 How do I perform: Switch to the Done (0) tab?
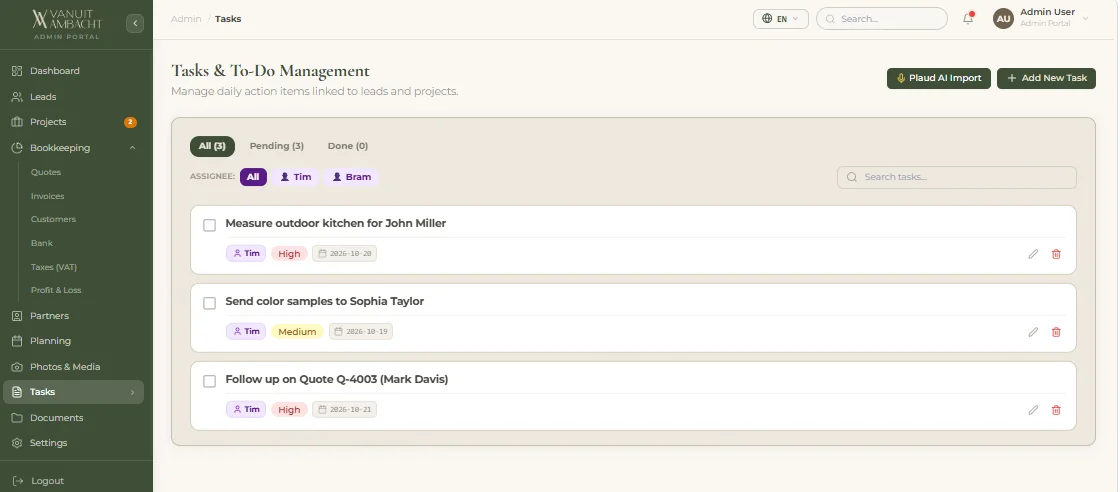point(348,146)
